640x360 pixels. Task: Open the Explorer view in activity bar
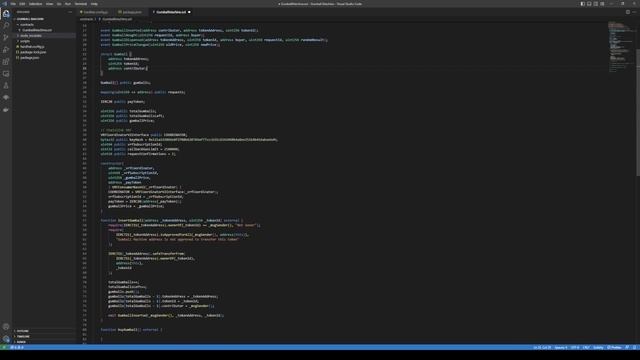tap(6, 13)
